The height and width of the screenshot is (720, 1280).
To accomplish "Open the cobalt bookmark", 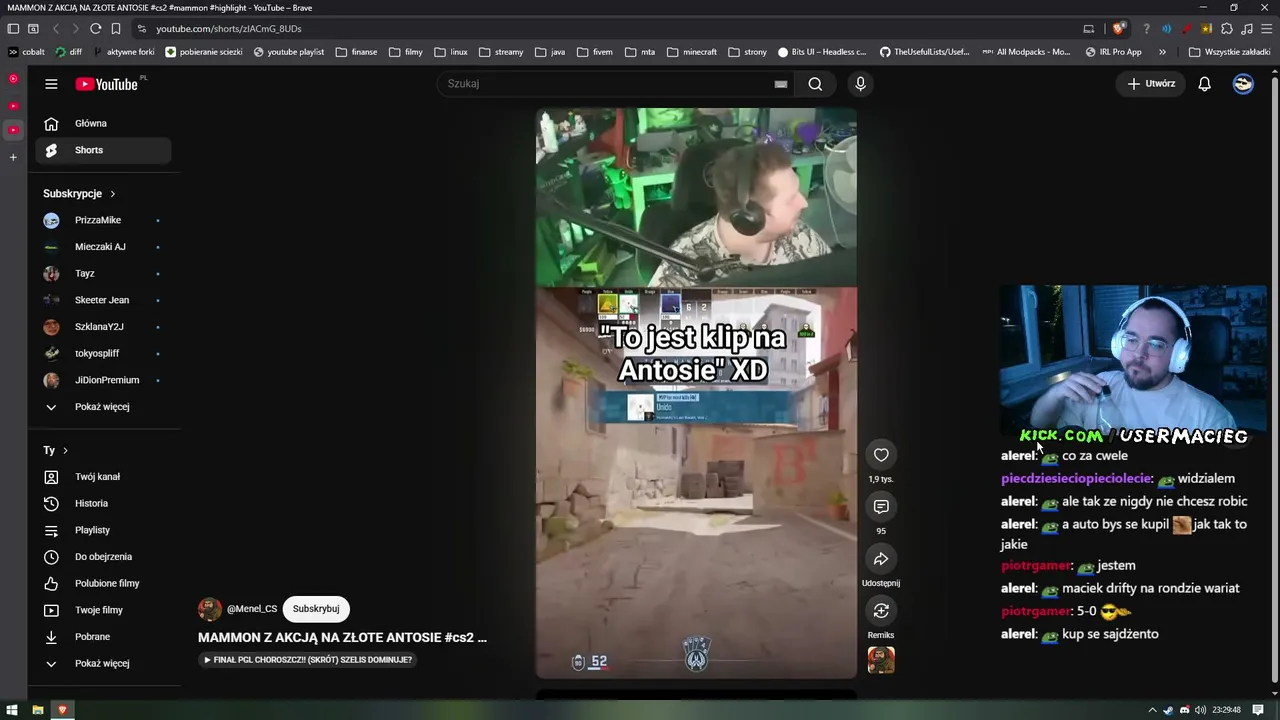I will point(26,52).
